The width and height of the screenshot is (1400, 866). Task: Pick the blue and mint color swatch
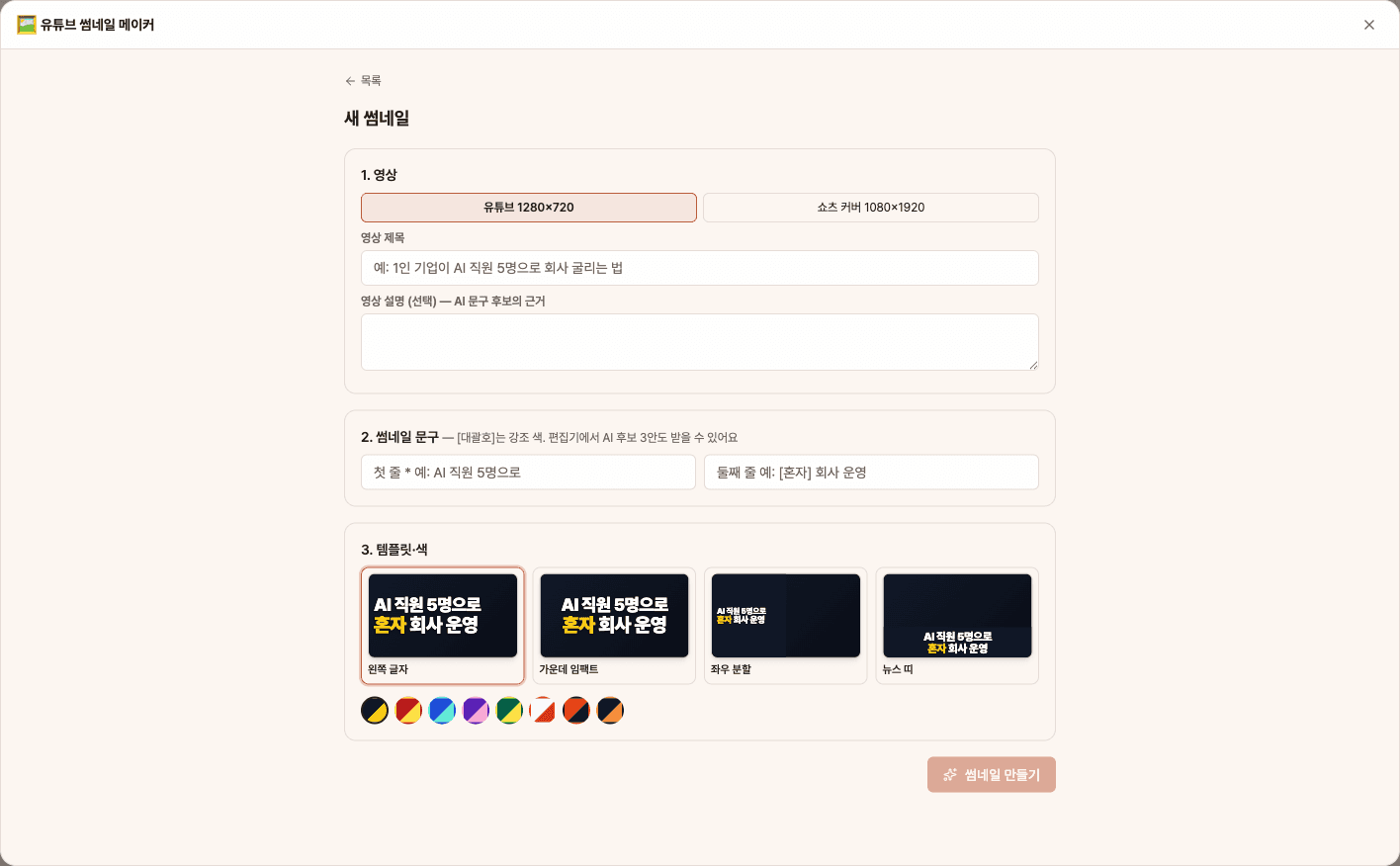point(442,711)
